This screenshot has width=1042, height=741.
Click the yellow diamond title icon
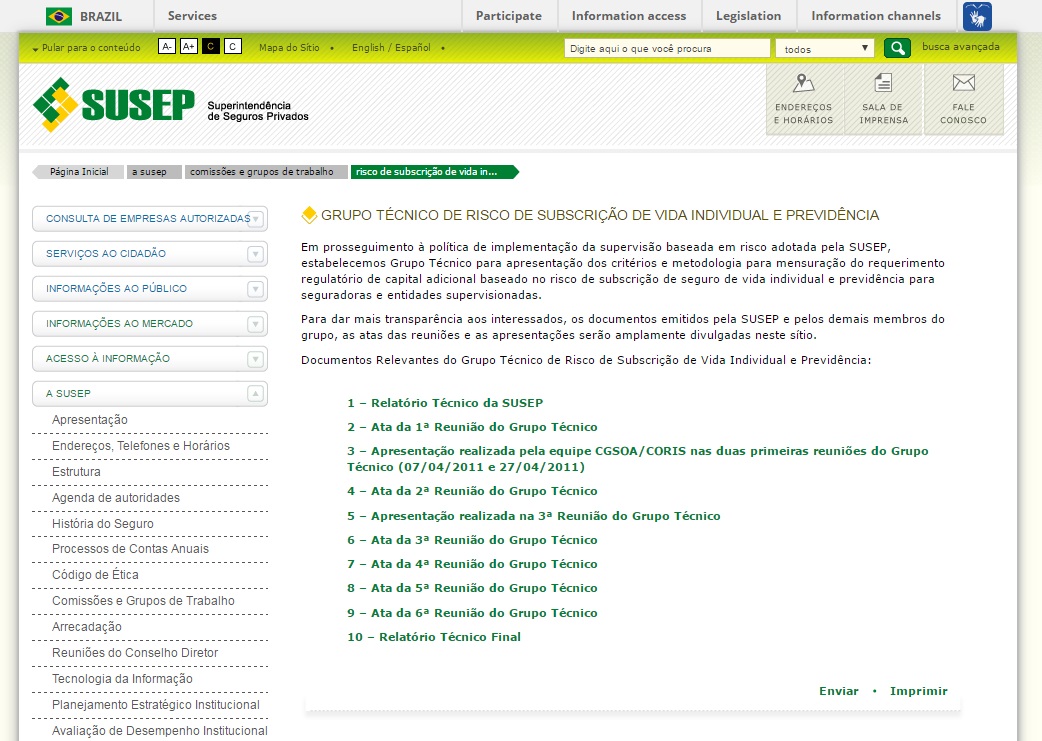(x=309, y=215)
